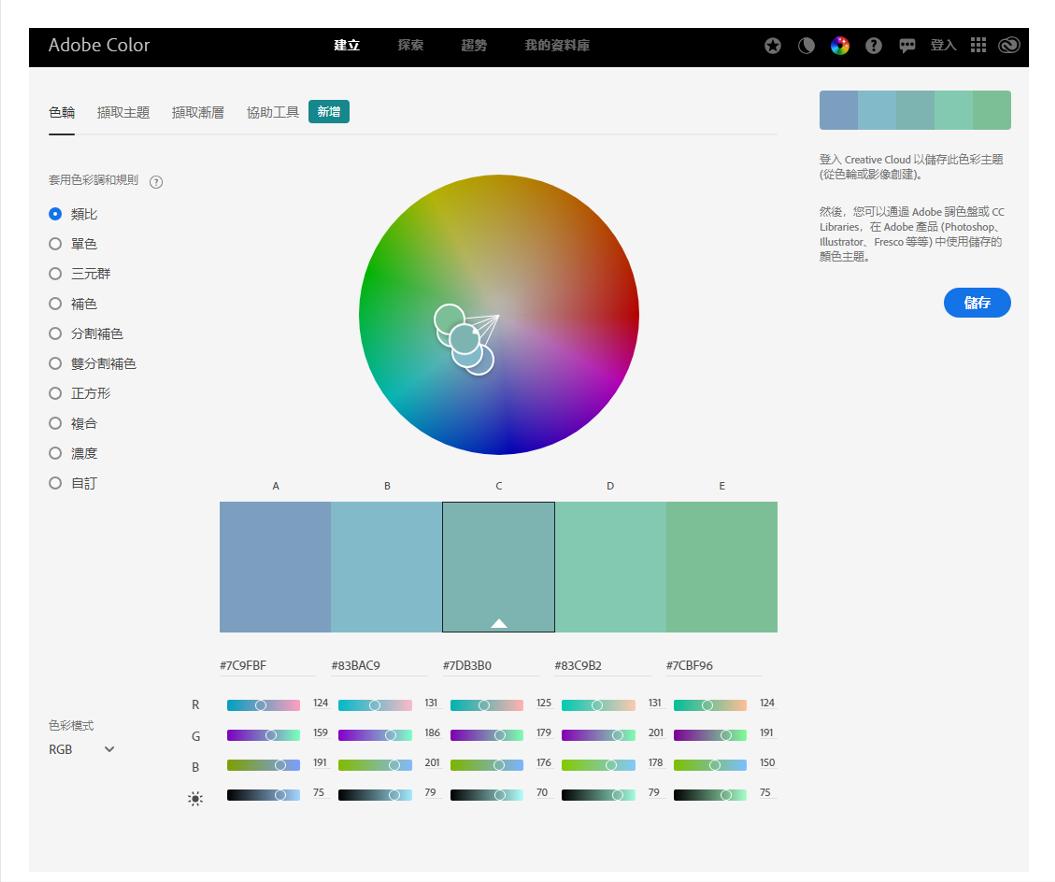Toggle dark mode with the moon icon
The image size is (1055, 882).
(806, 46)
